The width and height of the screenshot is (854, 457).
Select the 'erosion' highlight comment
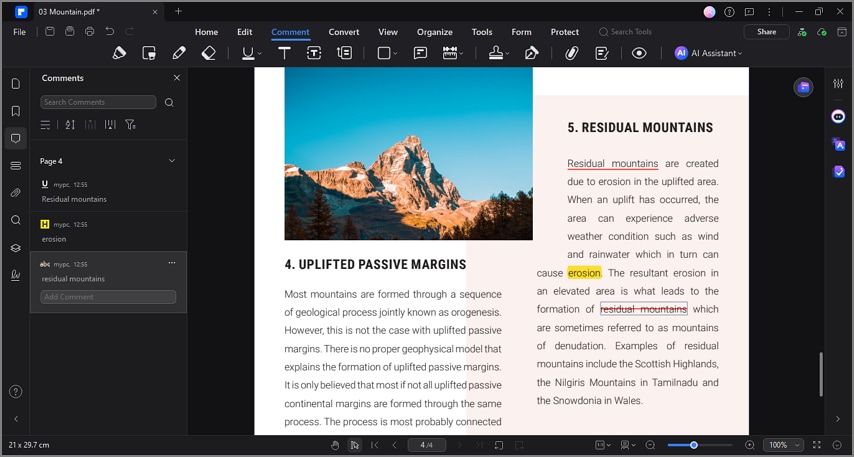coord(108,231)
